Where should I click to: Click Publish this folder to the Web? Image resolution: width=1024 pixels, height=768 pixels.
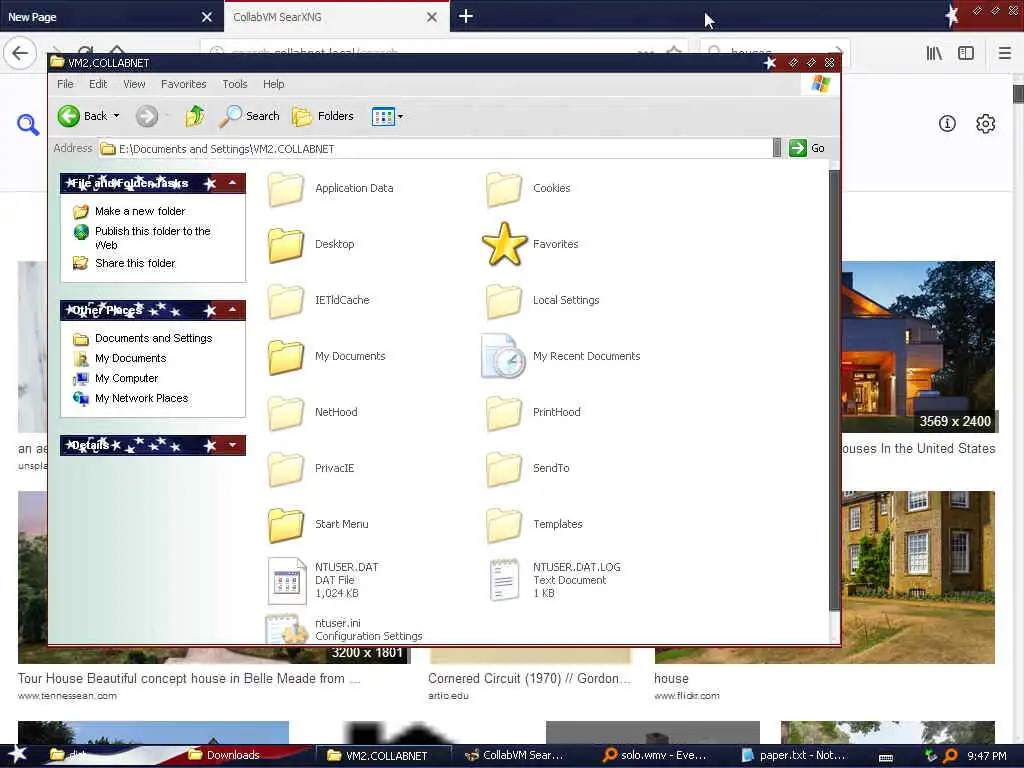pos(153,238)
